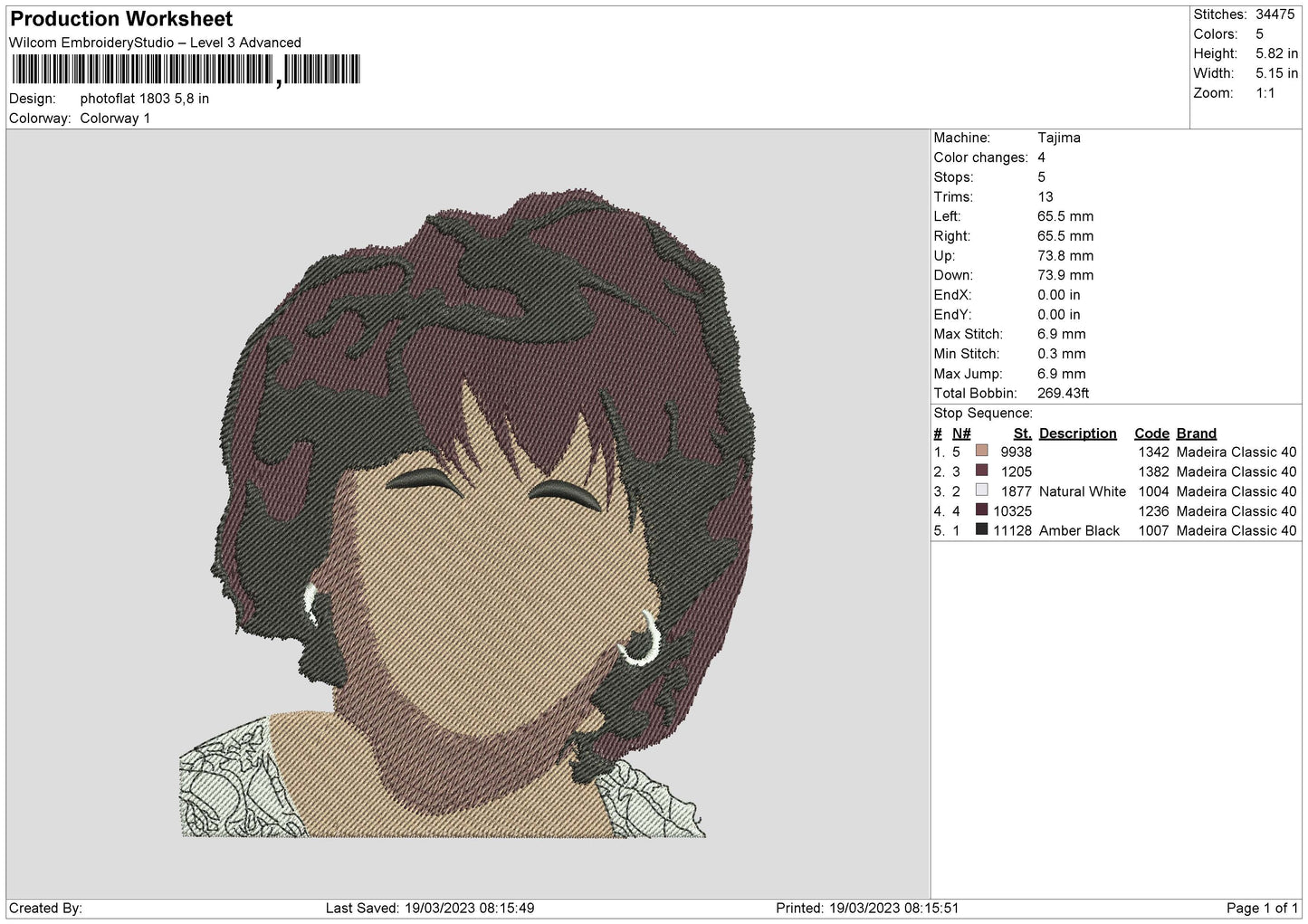Click the Left value 65.5 mm
The width and height of the screenshot is (1308, 924).
(1065, 216)
